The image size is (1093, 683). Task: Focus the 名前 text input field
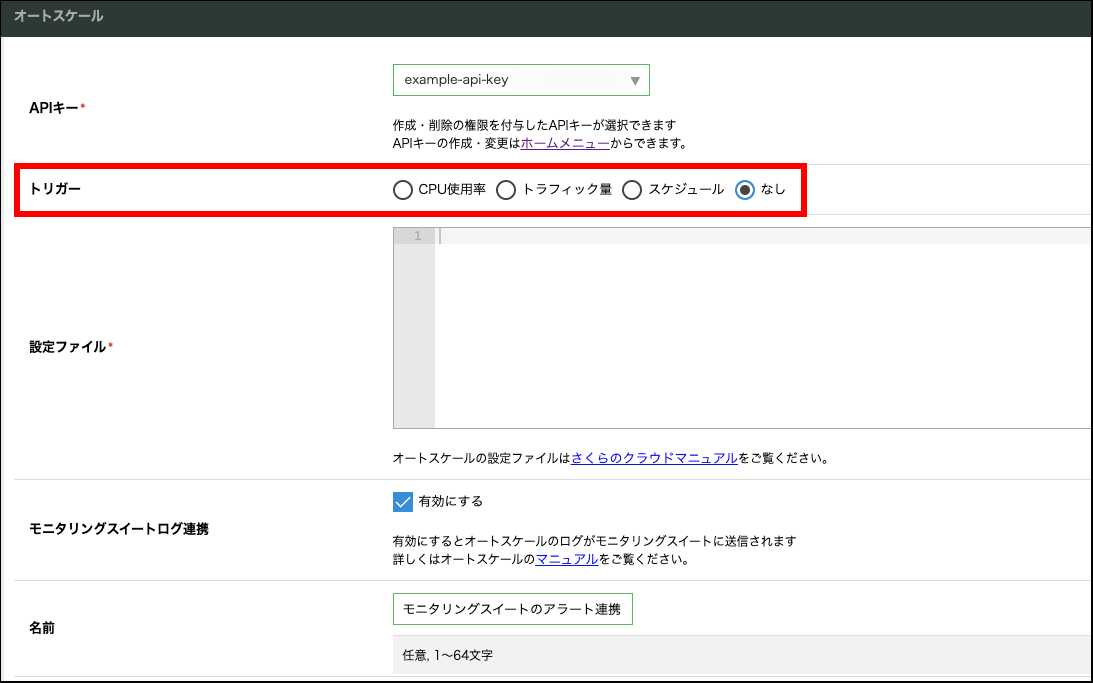pos(512,608)
